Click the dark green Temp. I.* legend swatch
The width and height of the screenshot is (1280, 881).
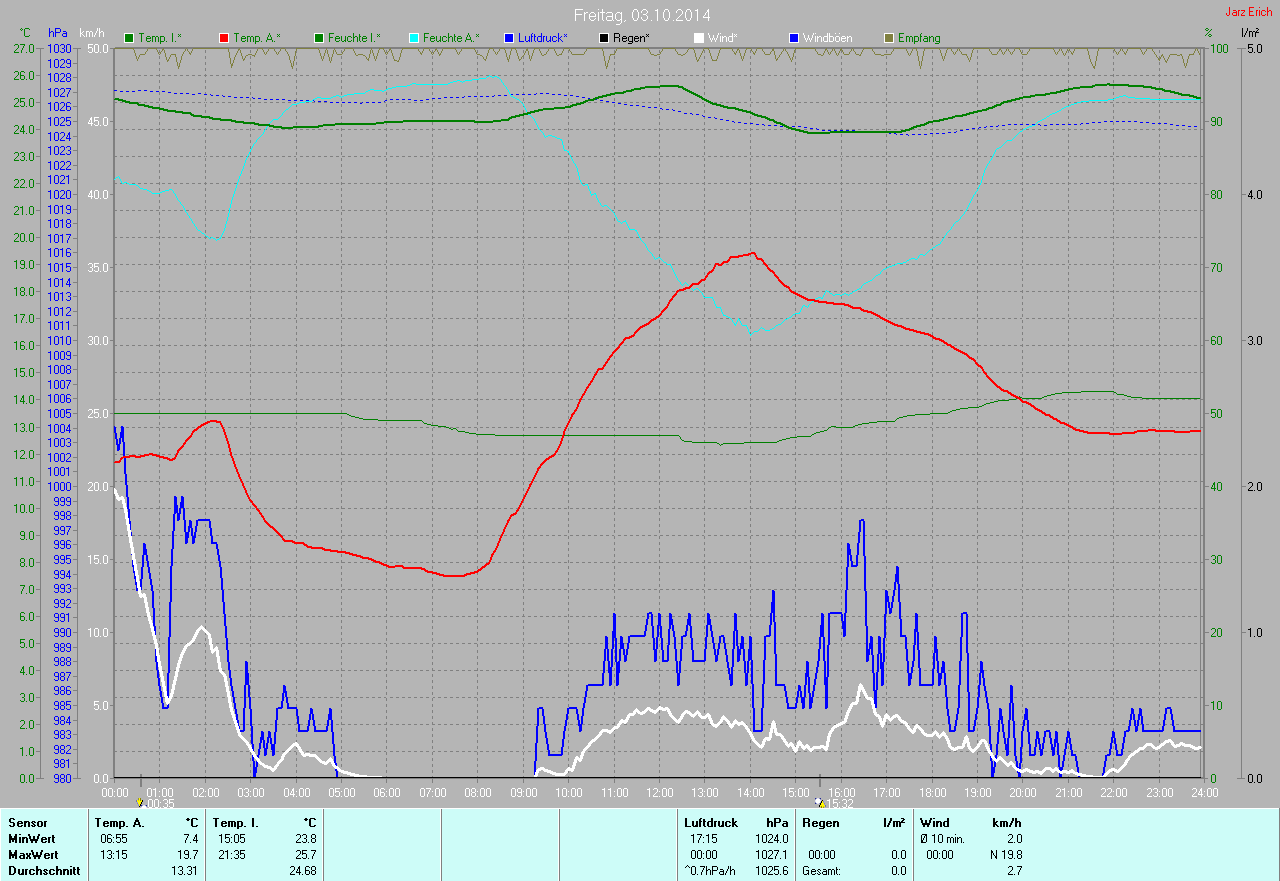point(129,38)
